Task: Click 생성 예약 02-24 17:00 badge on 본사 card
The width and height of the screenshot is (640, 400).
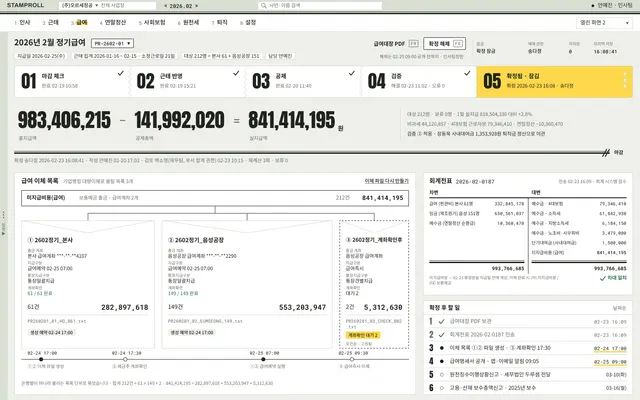Action: [x=51, y=333]
